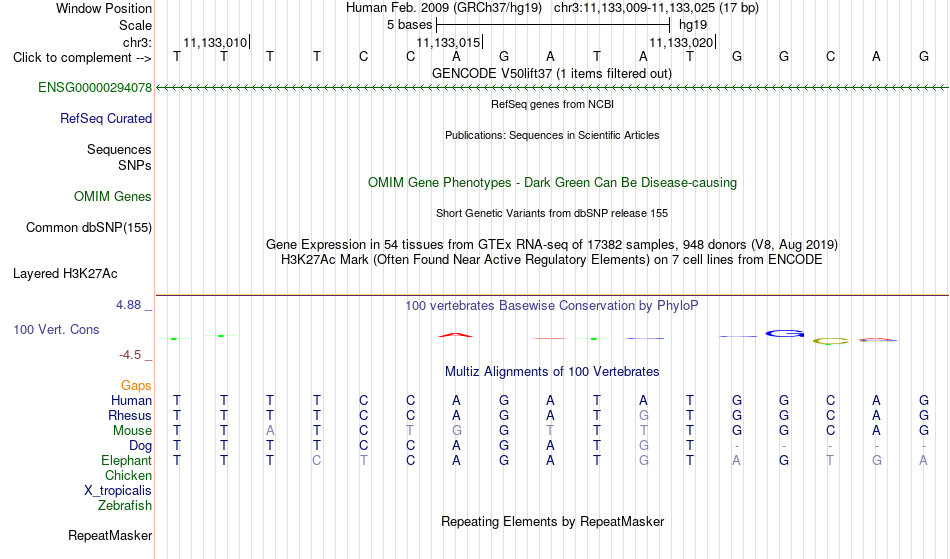Click the Zebrafish alignment row label
The height and width of the screenshot is (559, 950).
125,506
